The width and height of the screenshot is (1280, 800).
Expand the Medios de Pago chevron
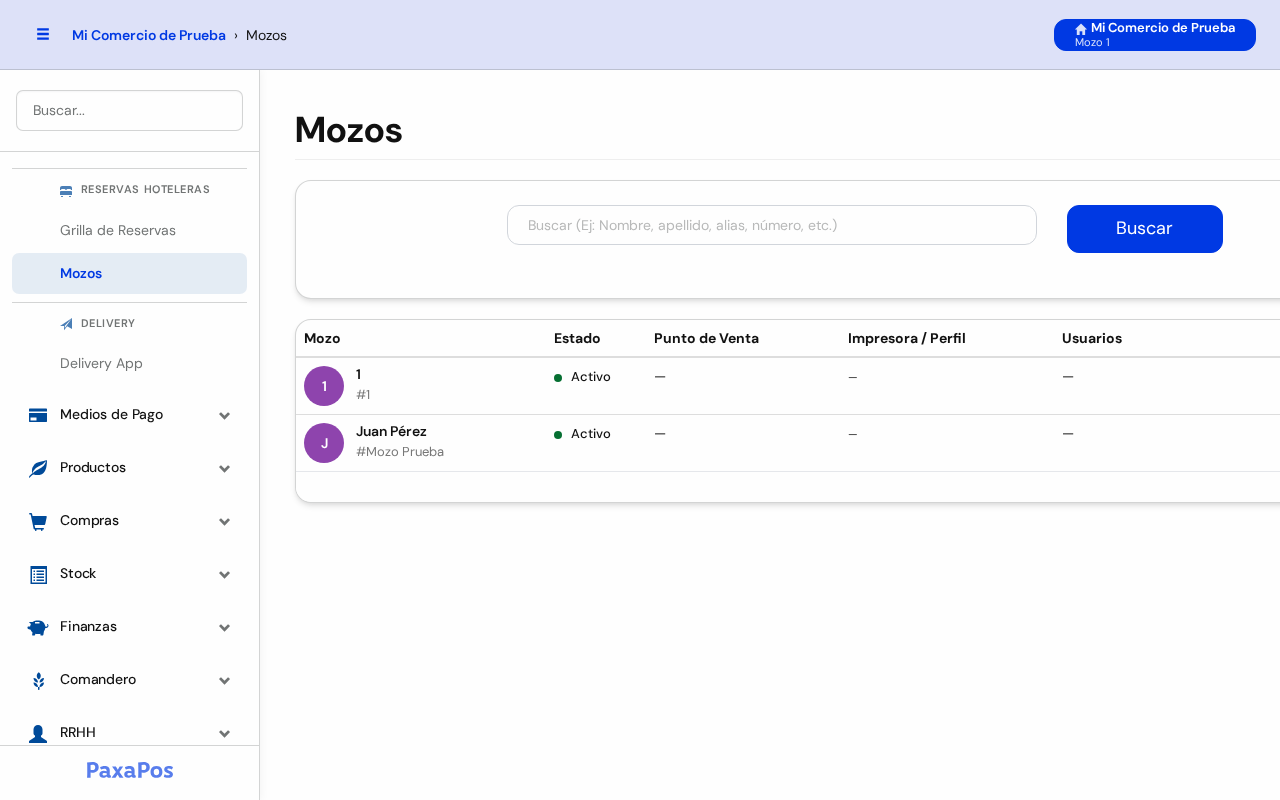tap(225, 415)
